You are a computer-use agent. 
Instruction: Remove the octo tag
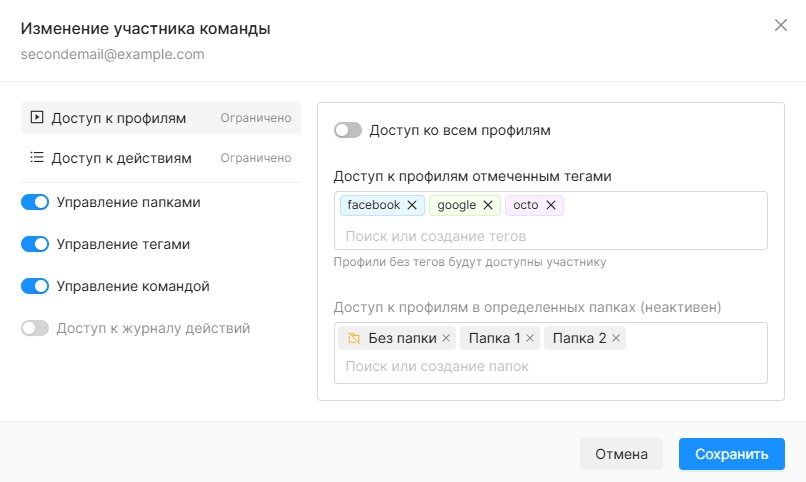(x=551, y=205)
